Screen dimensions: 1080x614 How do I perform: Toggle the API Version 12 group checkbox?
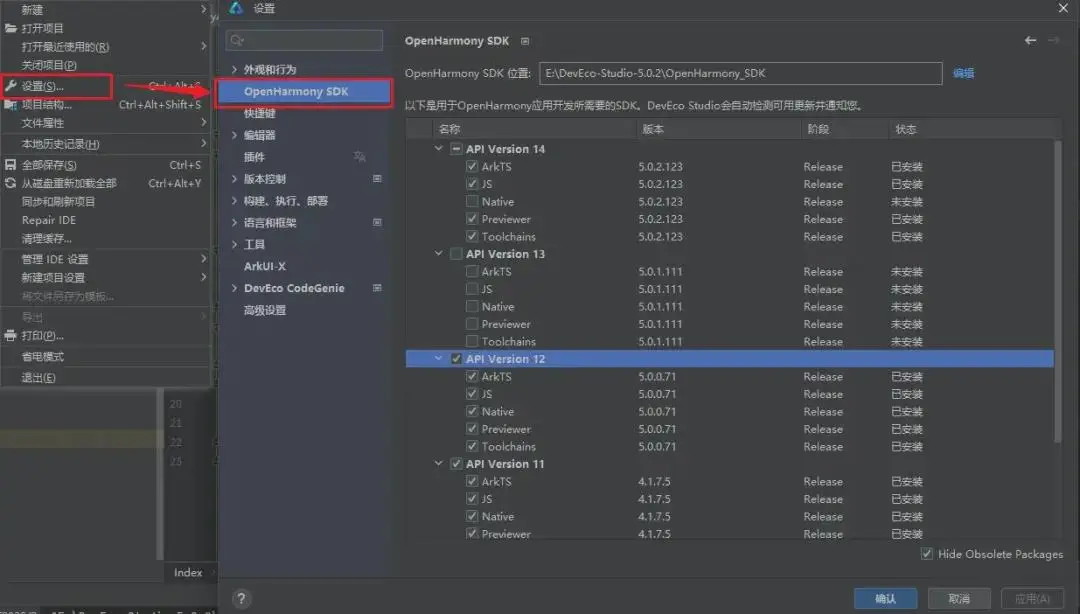click(456, 358)
